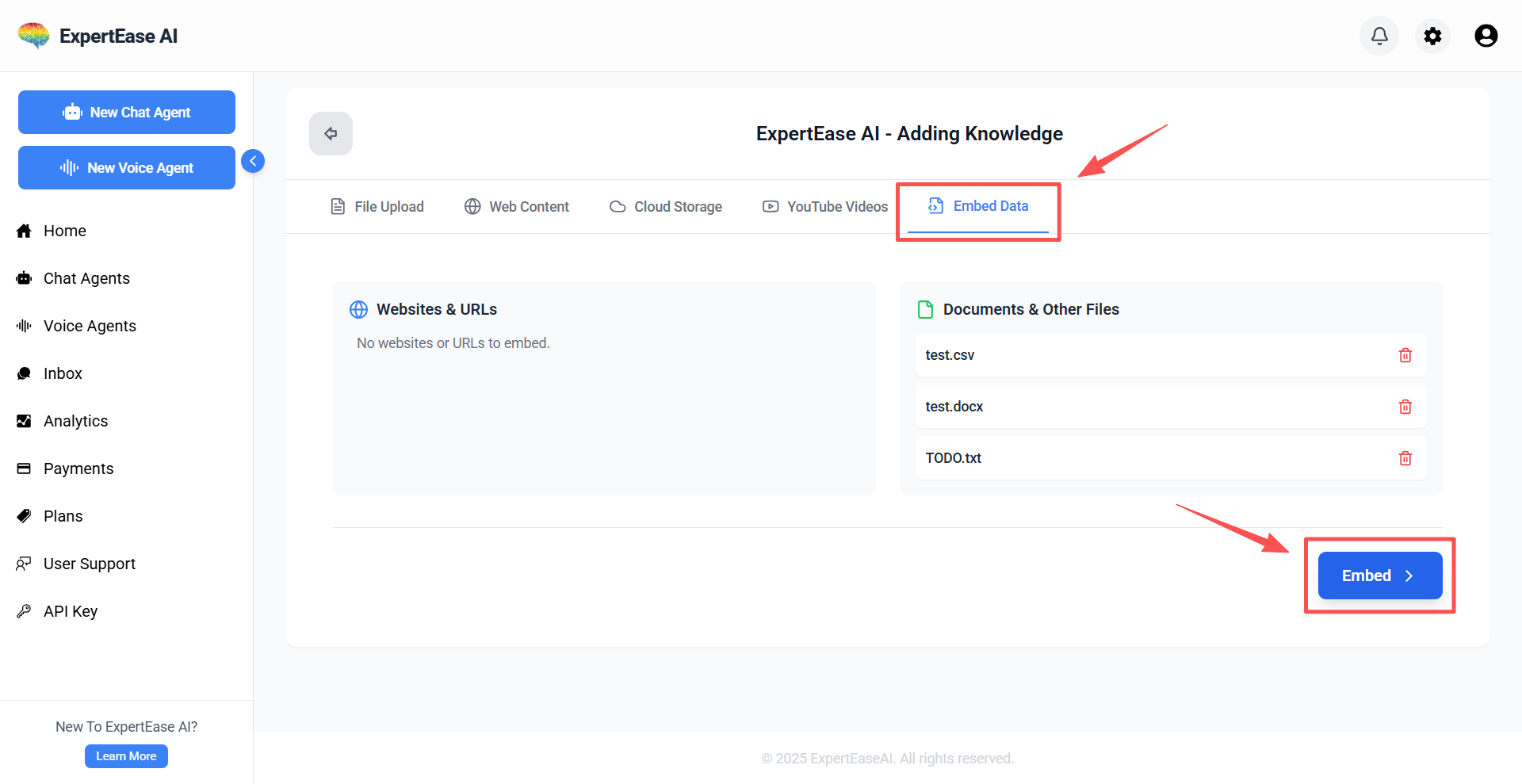1522x784 pixels.
Task: Click the back arrow button
Action: pyautogui.click(x=331, y=133)
